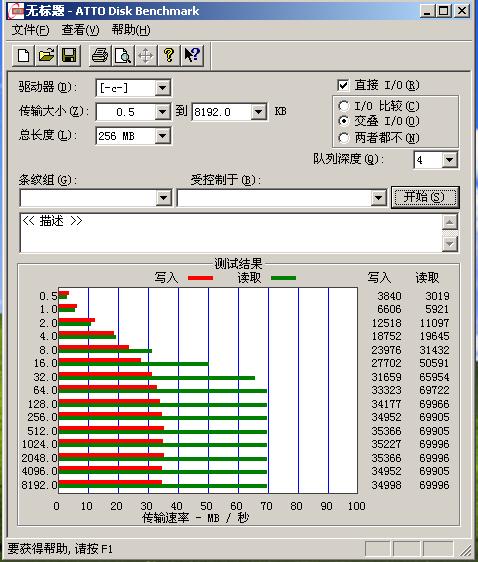Open a saved benchmark via folder icon
The image size is (478, 562).
46,56
